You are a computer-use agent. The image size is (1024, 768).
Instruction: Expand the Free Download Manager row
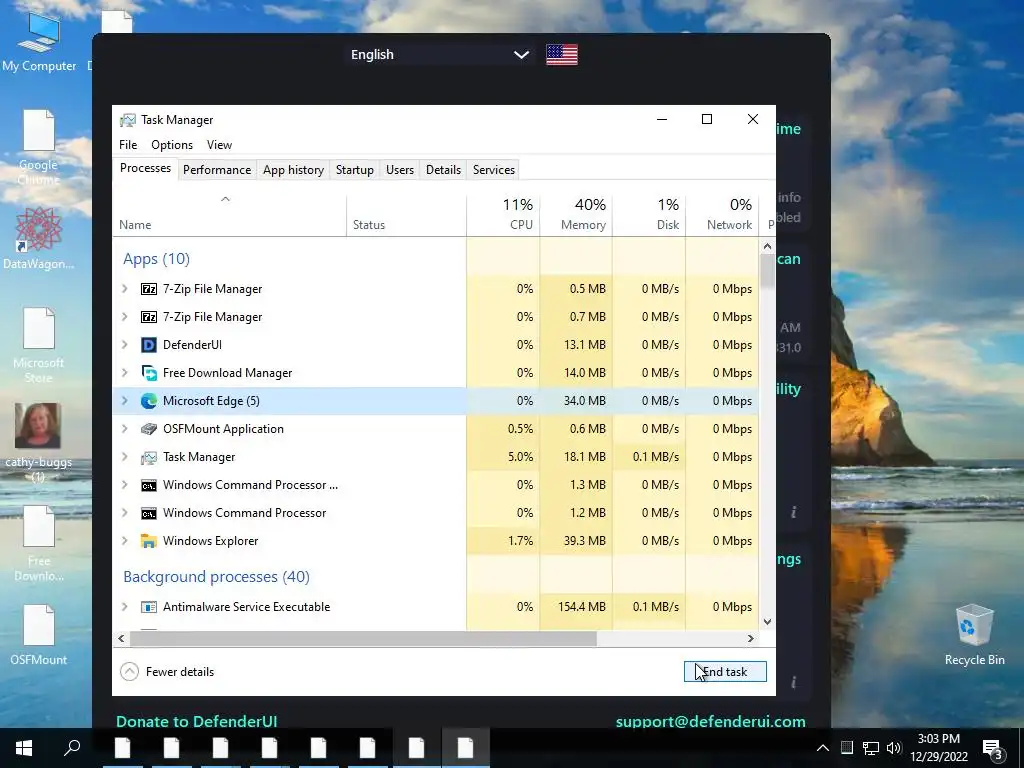125,373
